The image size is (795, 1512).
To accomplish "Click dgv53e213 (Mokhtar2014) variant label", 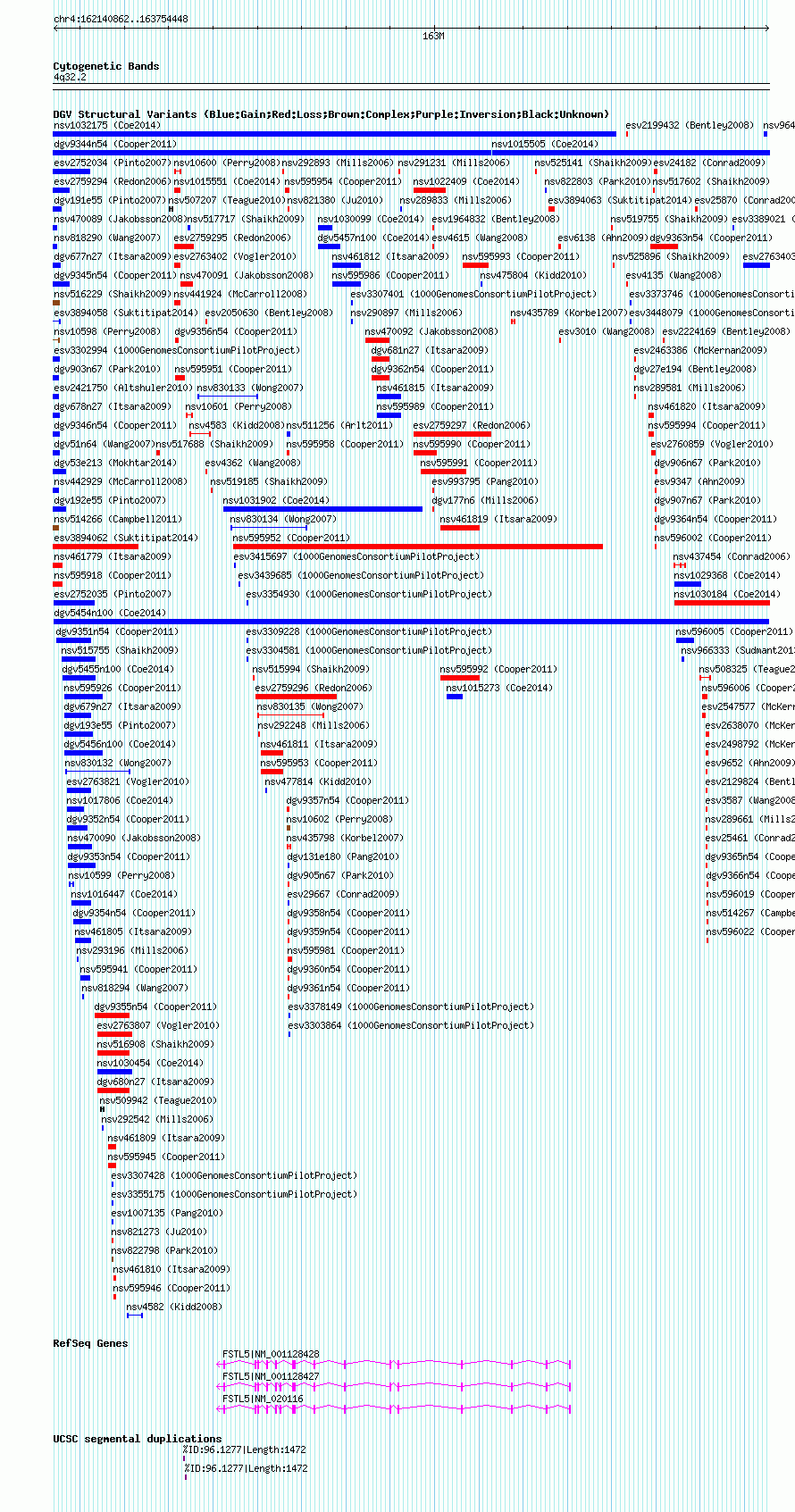I will (x=115, y=463).
